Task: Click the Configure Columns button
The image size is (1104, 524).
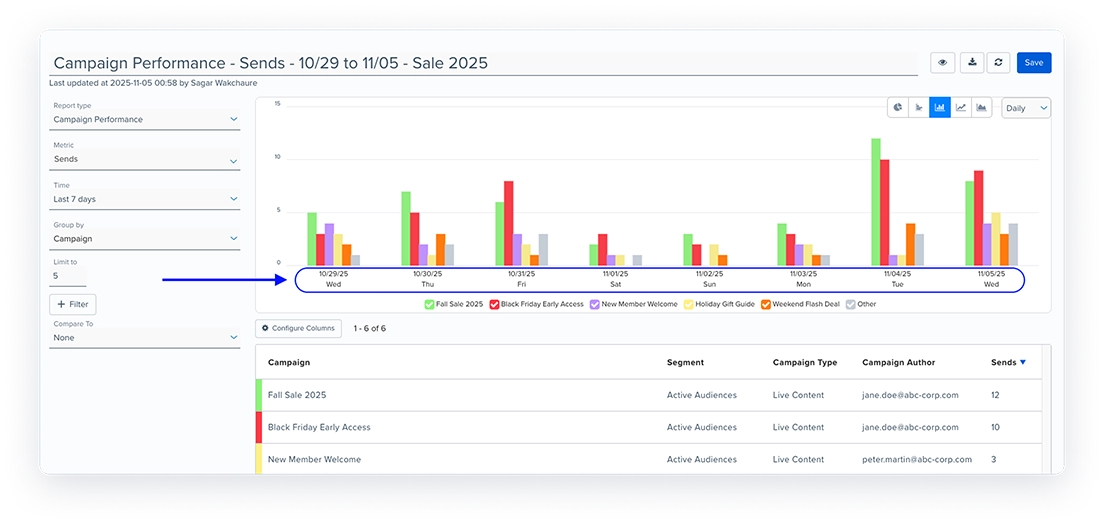Action: point(299,328)
